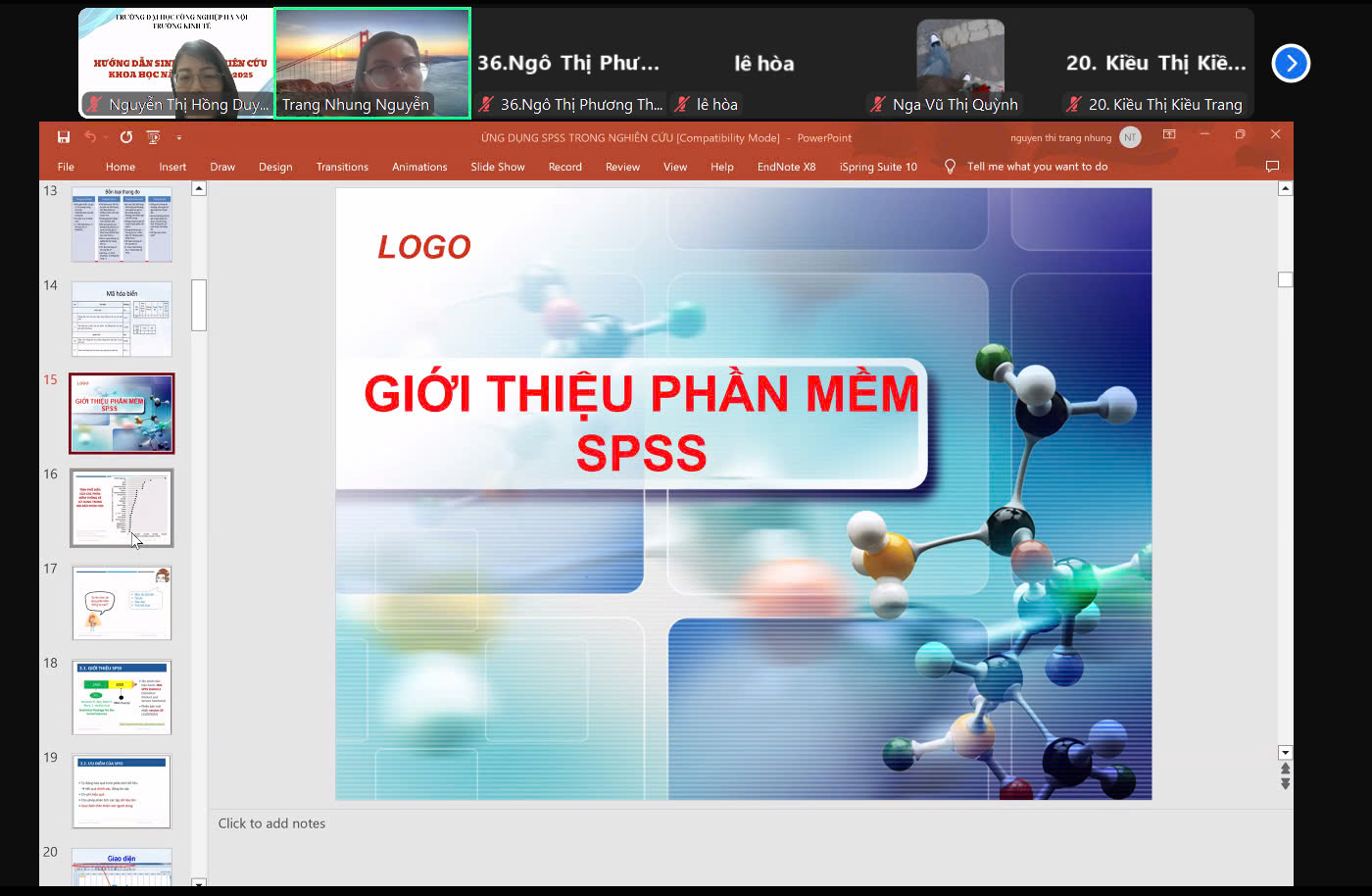
Task: Select 36.Ngô Thị Phương participant tile
Action: [568, 63]
